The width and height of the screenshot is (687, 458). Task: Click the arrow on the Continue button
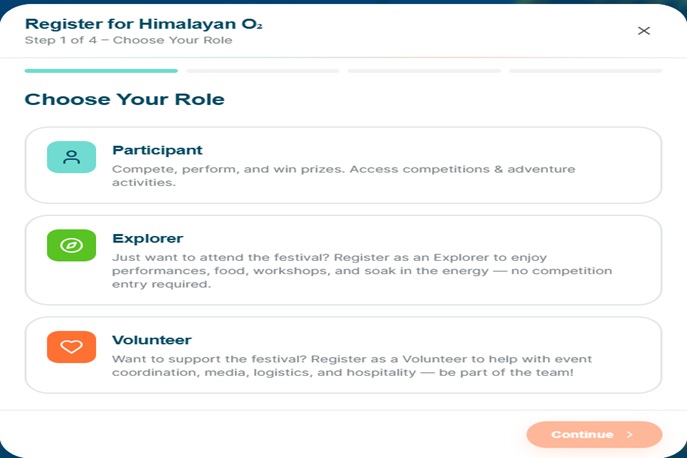[x=630, y=435]
